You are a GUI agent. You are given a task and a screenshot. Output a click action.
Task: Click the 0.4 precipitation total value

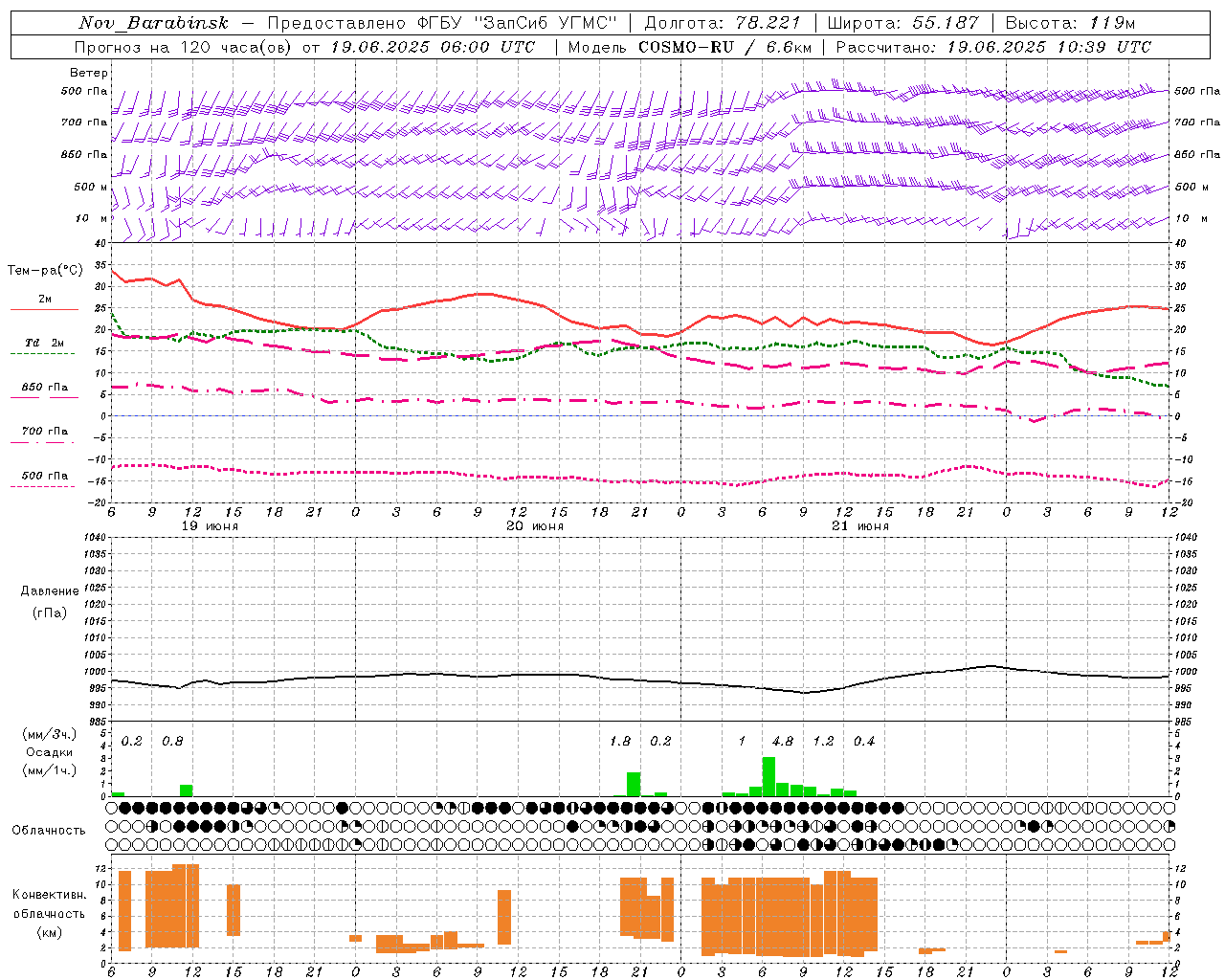point(864,741)
